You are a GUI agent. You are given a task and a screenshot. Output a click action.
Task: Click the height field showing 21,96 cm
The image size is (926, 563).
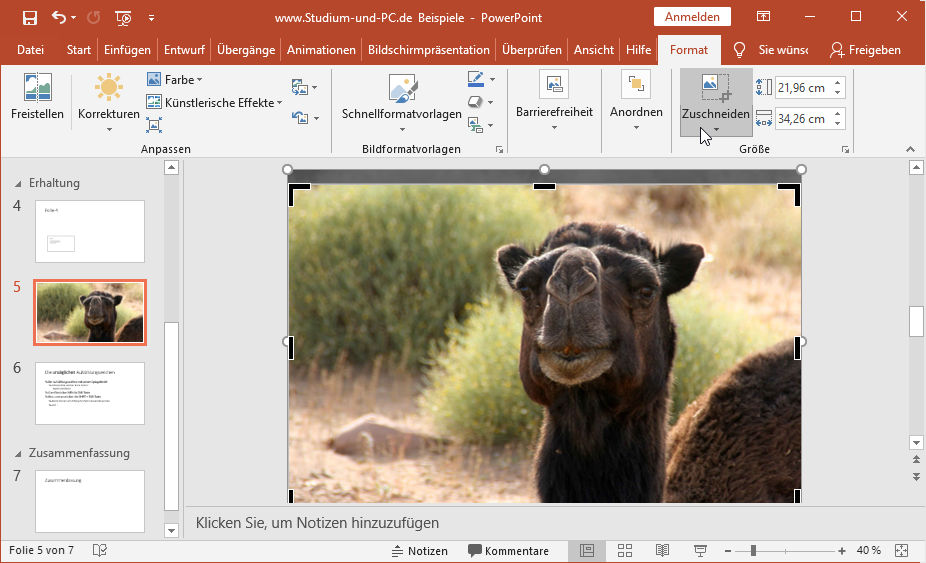pos(802,87)
